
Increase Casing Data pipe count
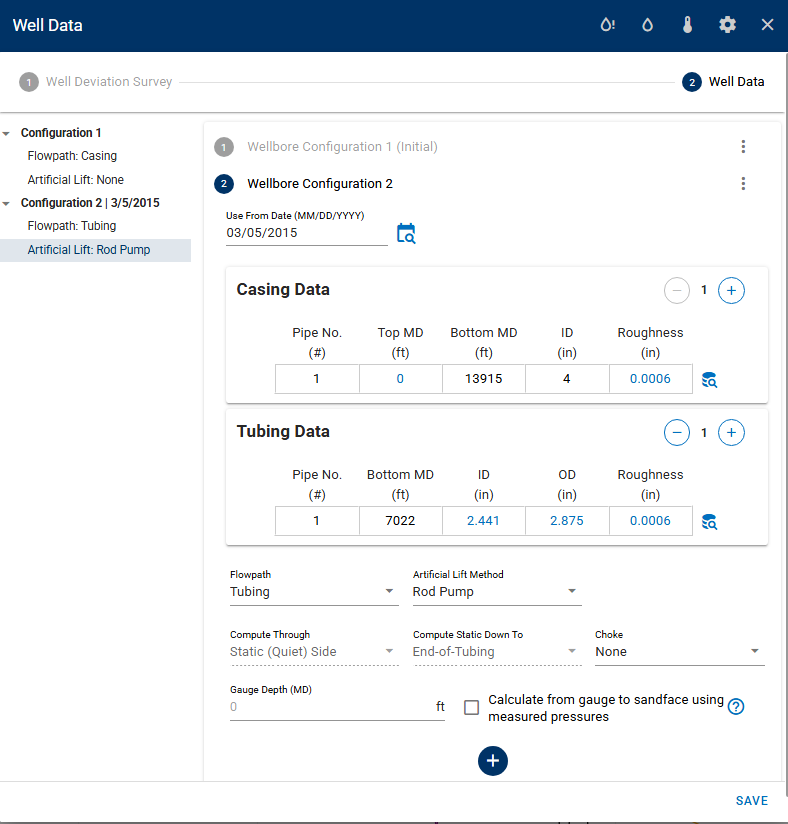click(731, 291)
